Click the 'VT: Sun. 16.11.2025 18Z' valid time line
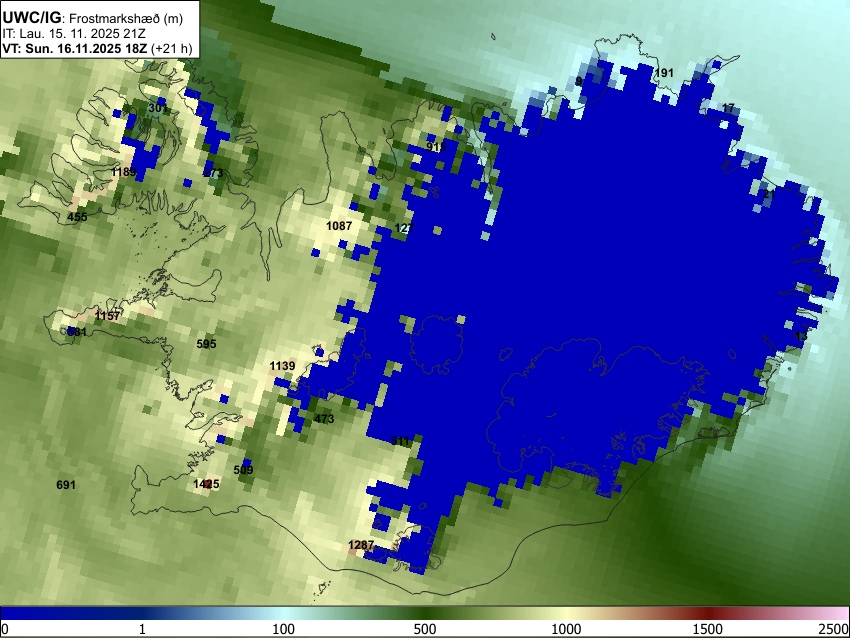The image size is (850, 638). coord(97,48)
